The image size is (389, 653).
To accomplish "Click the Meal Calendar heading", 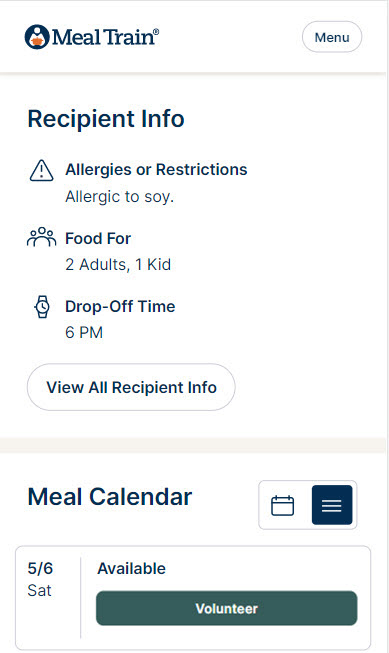I will pyautogui.click(x=110, y=497).
